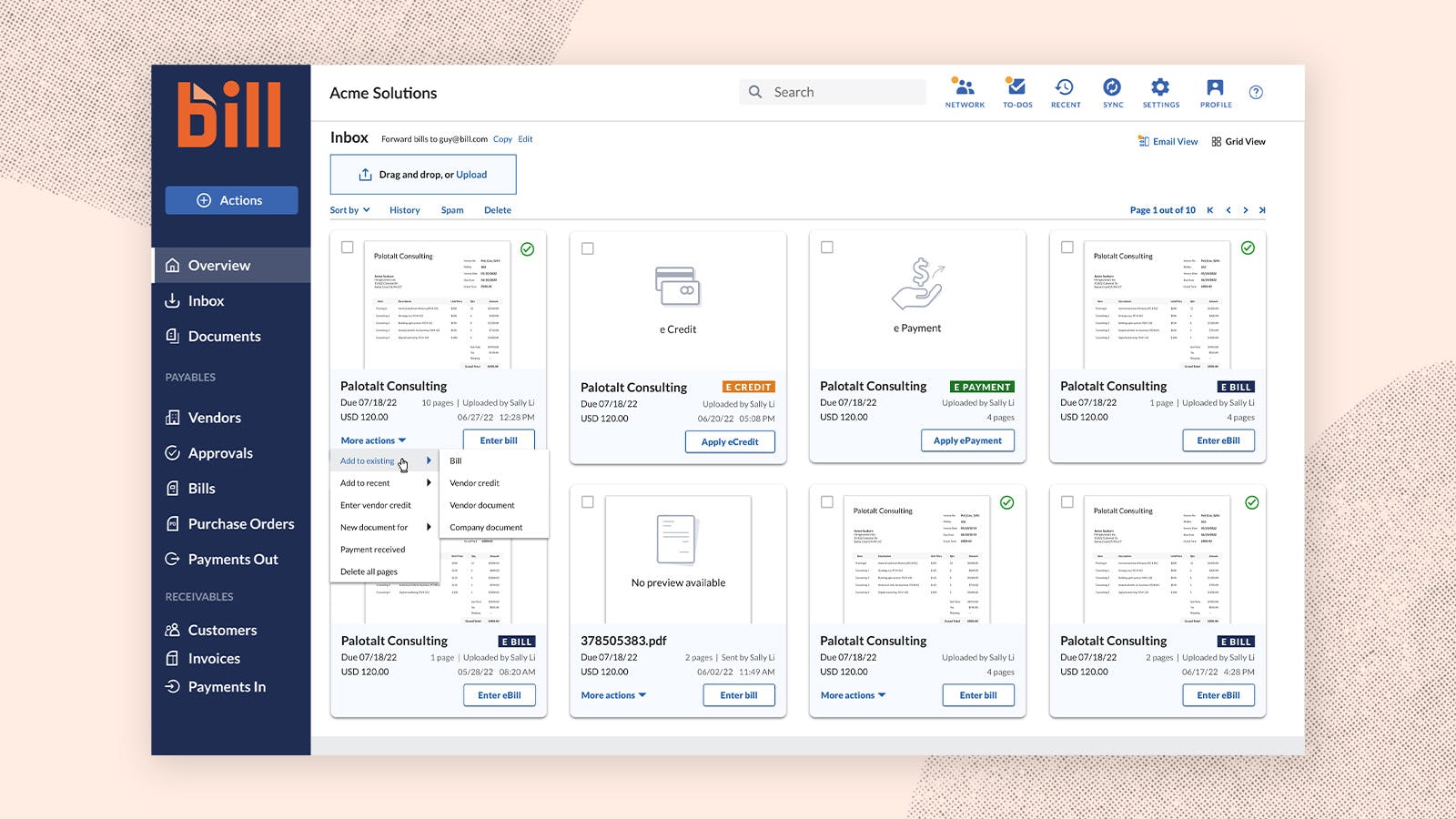Select Bill from the submenu

click(x=494, y=461)
